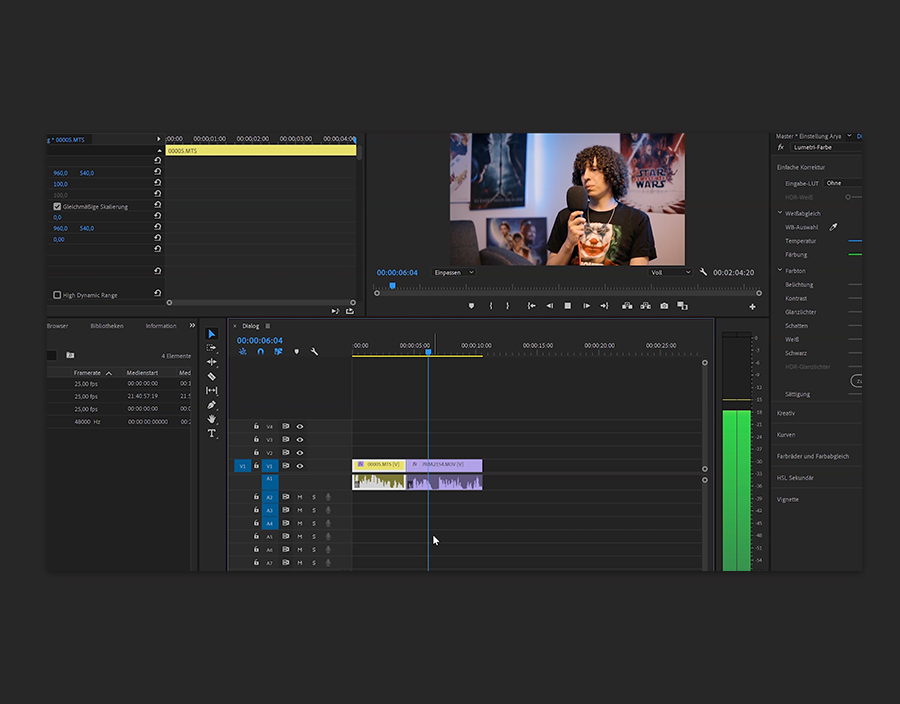Step back one frame in Program Monitor
The height and width of the screenshot is (704, 900).
(x=549, y=306)
